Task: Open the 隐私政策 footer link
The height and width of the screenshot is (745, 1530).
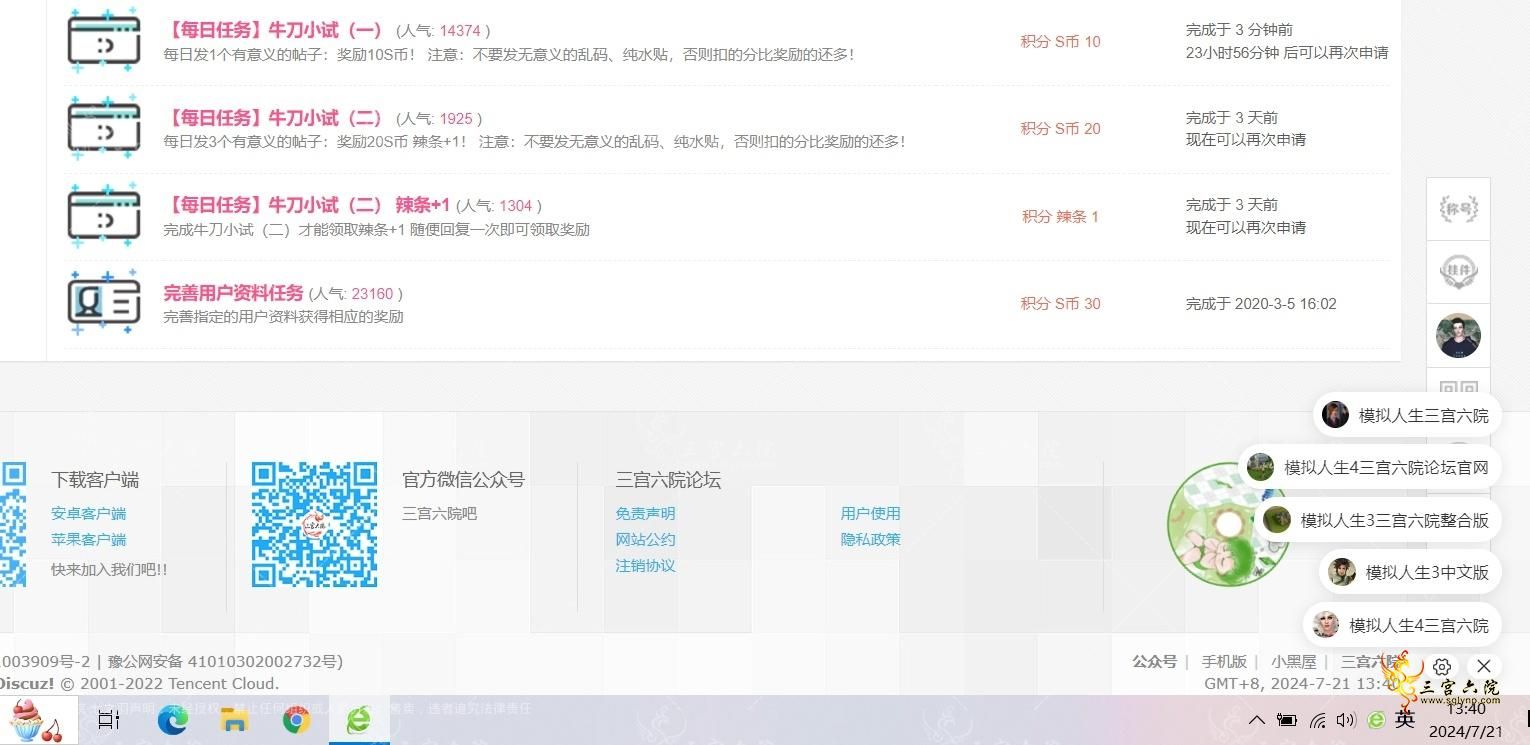Action: click(871, 539)
